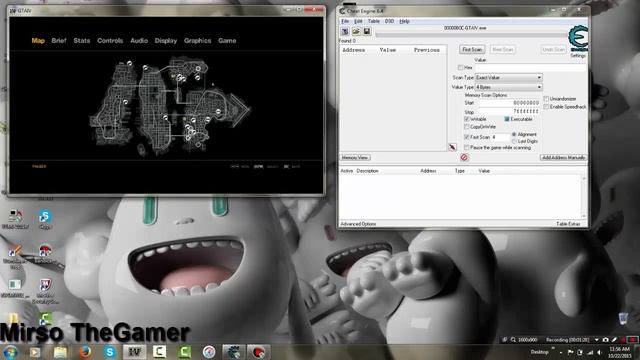Screen dimensions: 640x360
Task: Open the white Camtasia taskbar icon
Action: [159, 352]
